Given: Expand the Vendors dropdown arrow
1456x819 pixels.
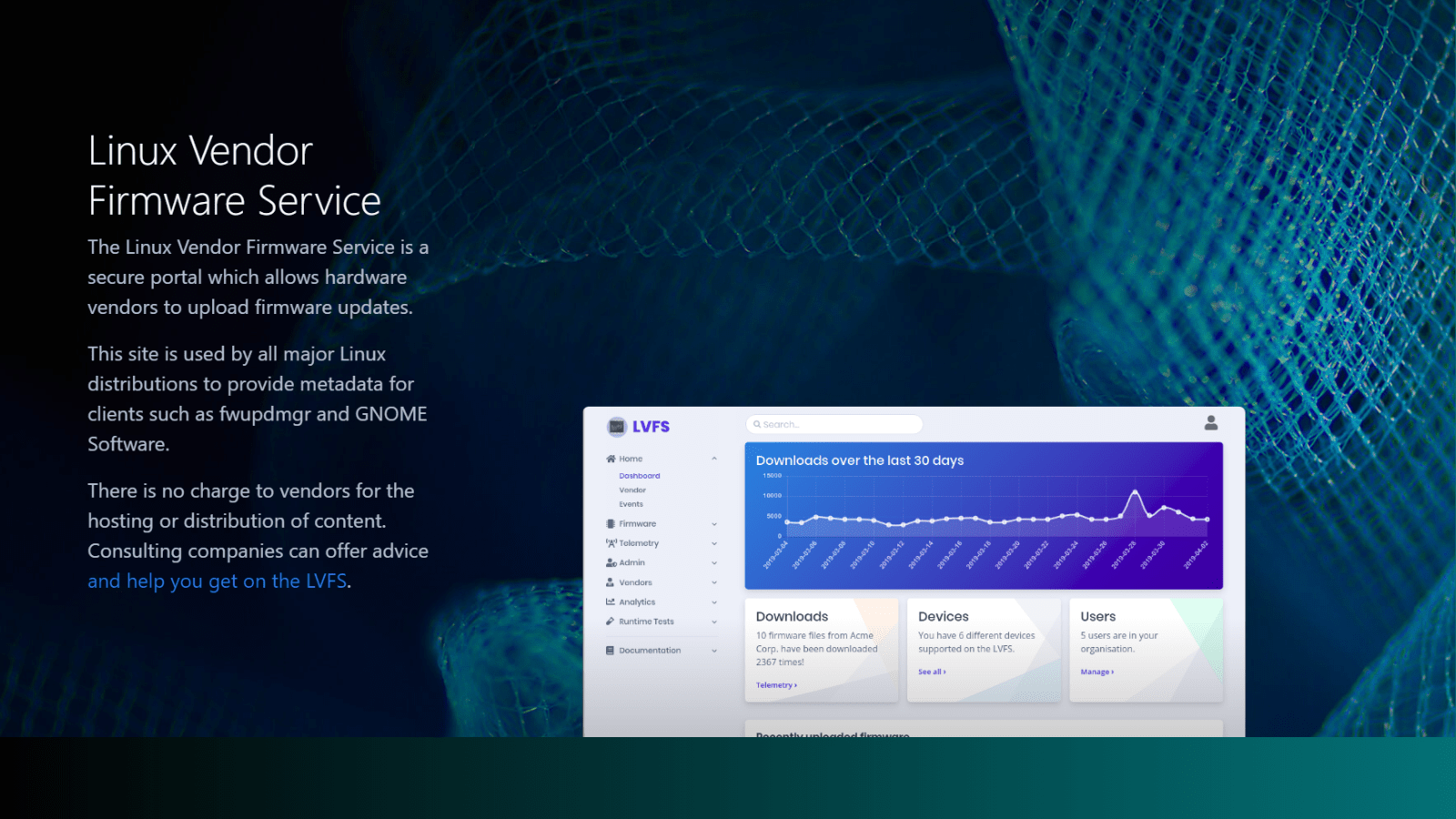Looking at the screenshot, I should [714, 582].
